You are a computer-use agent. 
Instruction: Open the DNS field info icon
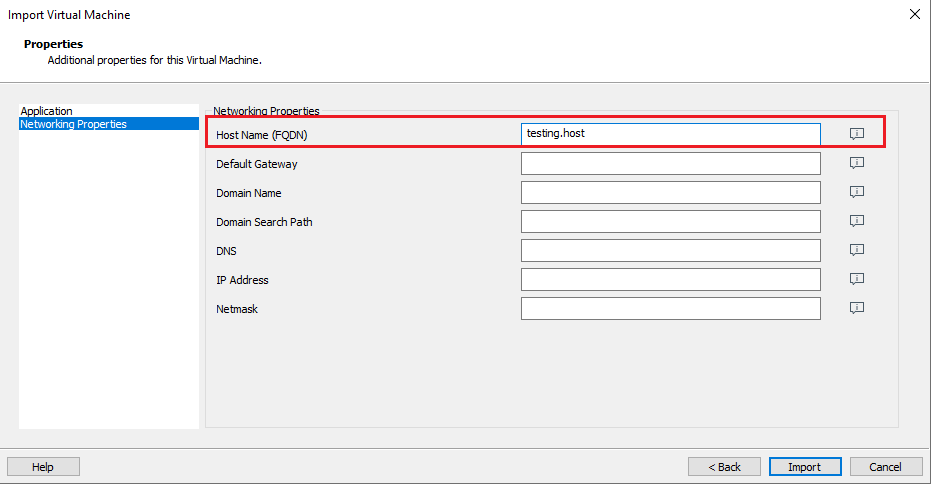856,250
